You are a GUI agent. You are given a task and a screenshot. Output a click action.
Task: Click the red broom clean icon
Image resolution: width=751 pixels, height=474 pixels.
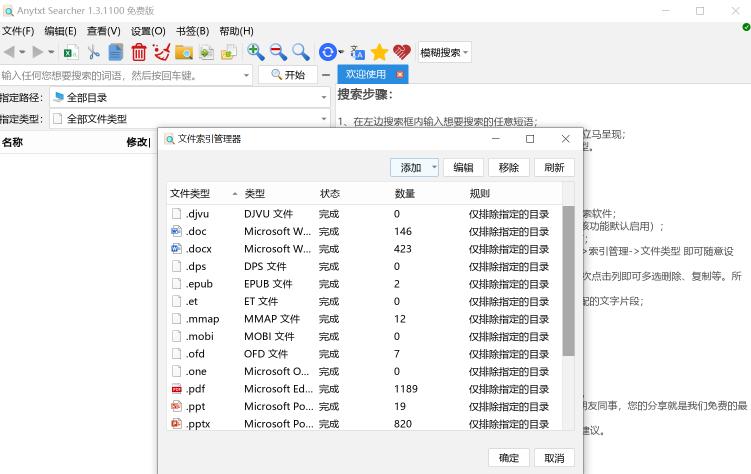161,52
